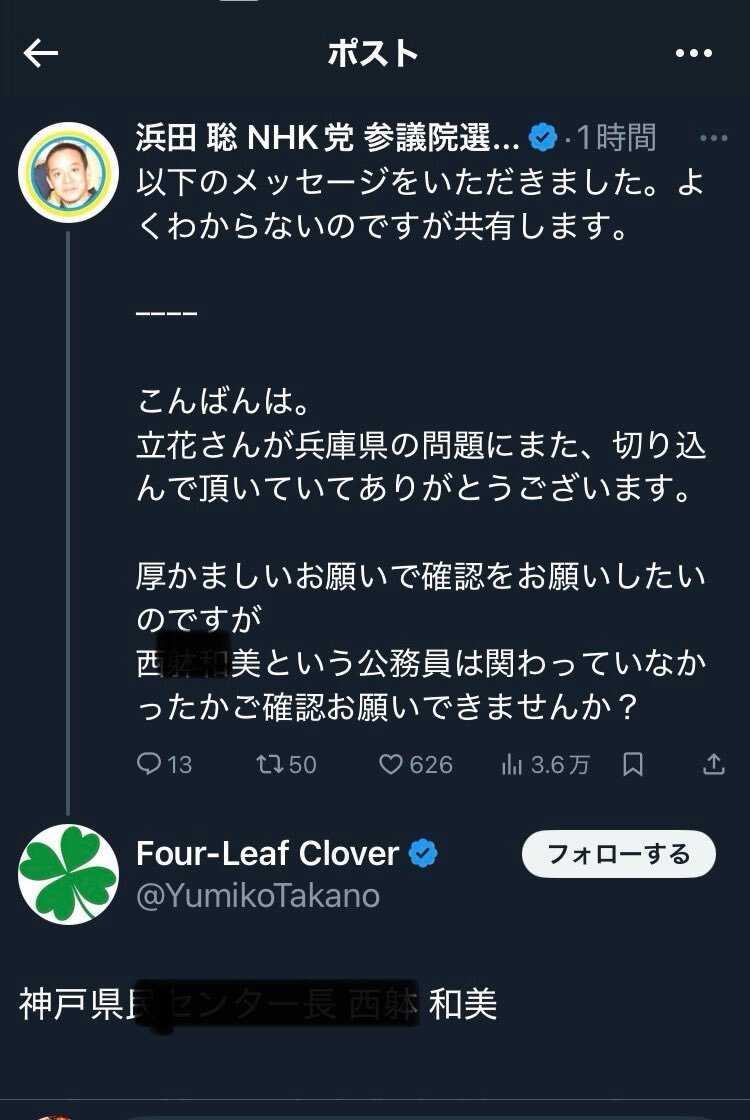Tap the ポスト header title
Image resolution: width=750 pixels, height=1120 pixels.
373,54
